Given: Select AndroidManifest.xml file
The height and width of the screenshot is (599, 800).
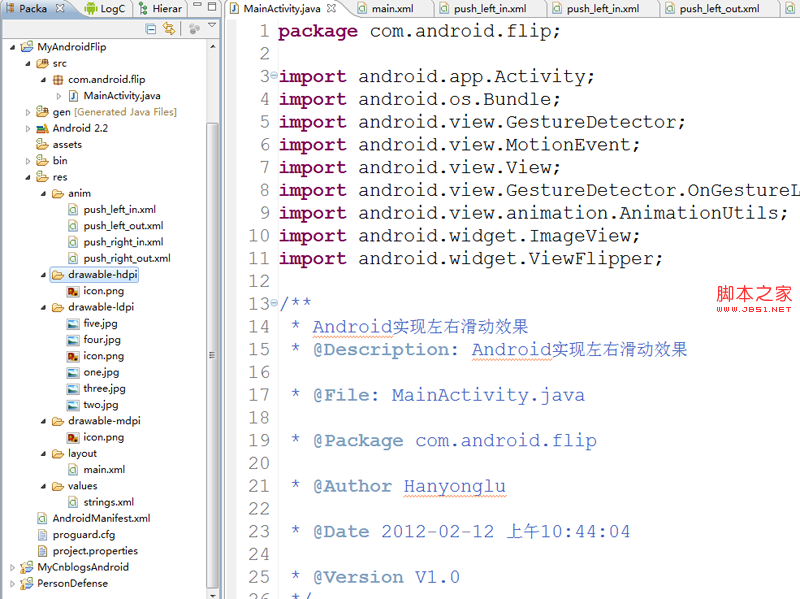Looking at the screenshot, I should (94, 519).
